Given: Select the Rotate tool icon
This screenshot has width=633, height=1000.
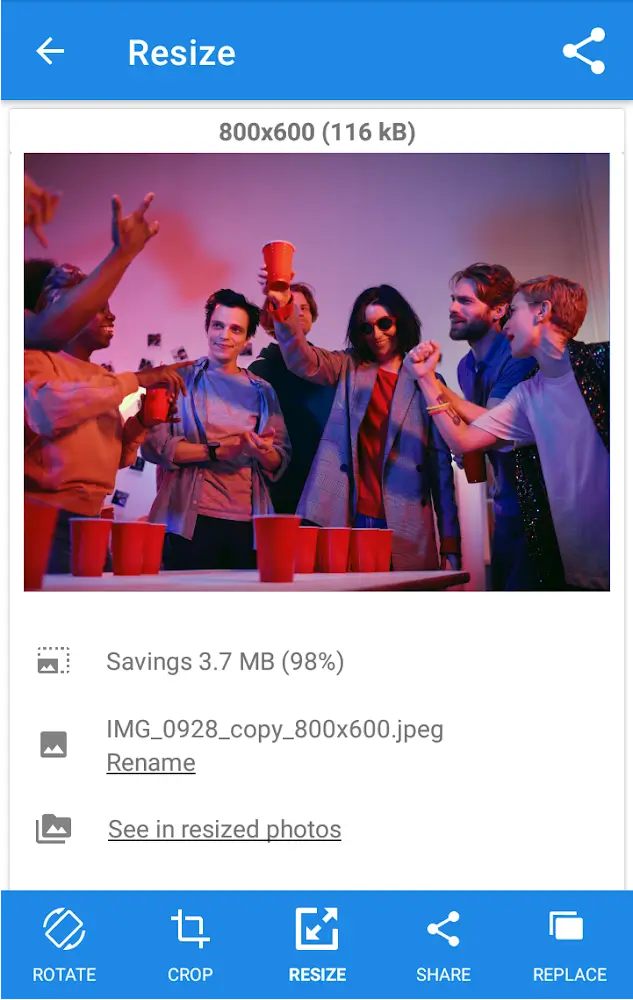Looking at the screenshot, I should tap(64, 928).
